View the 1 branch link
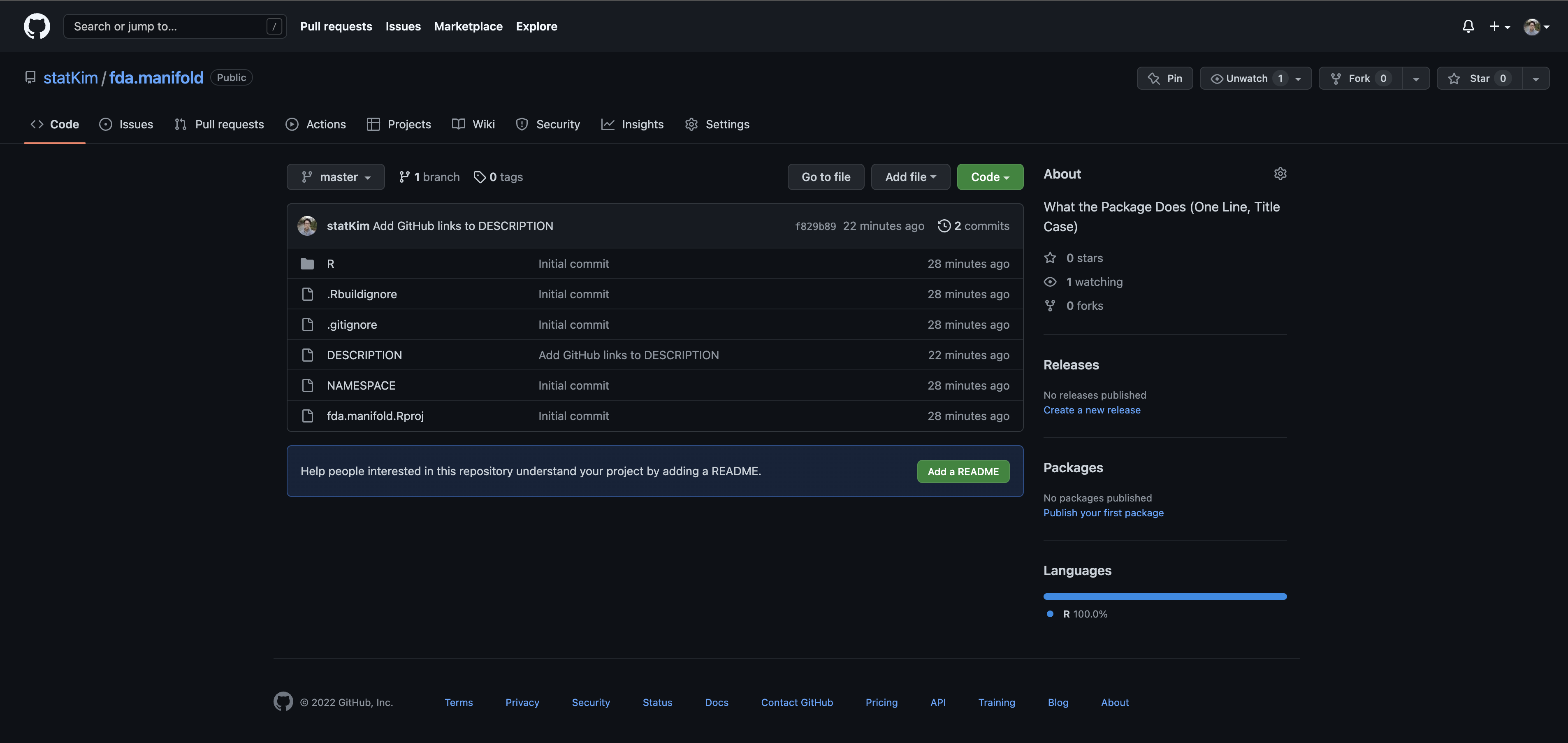 (x=429, y=176)
